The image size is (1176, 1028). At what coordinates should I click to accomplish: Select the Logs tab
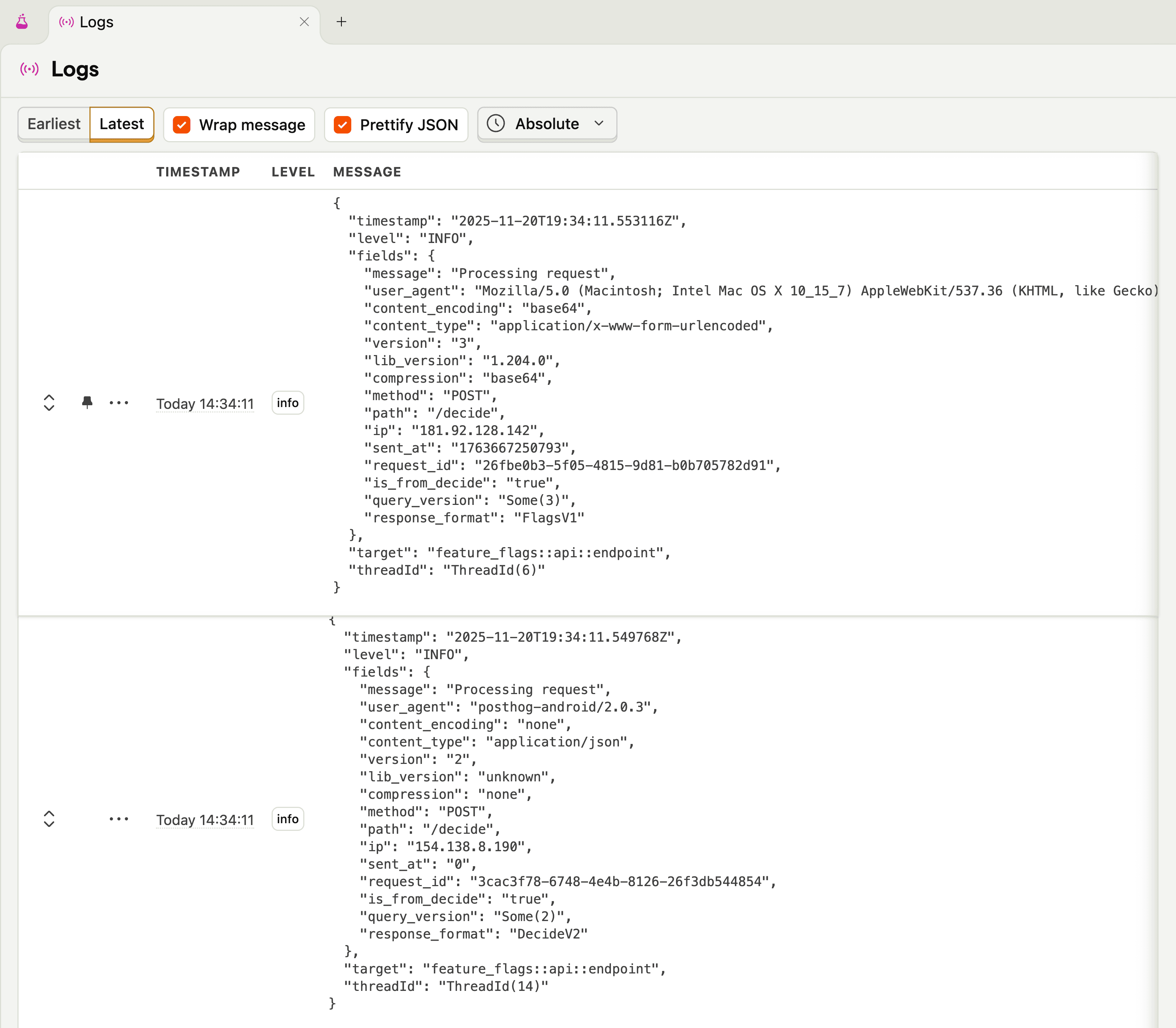pyautogui.click(x=184, y=23)
